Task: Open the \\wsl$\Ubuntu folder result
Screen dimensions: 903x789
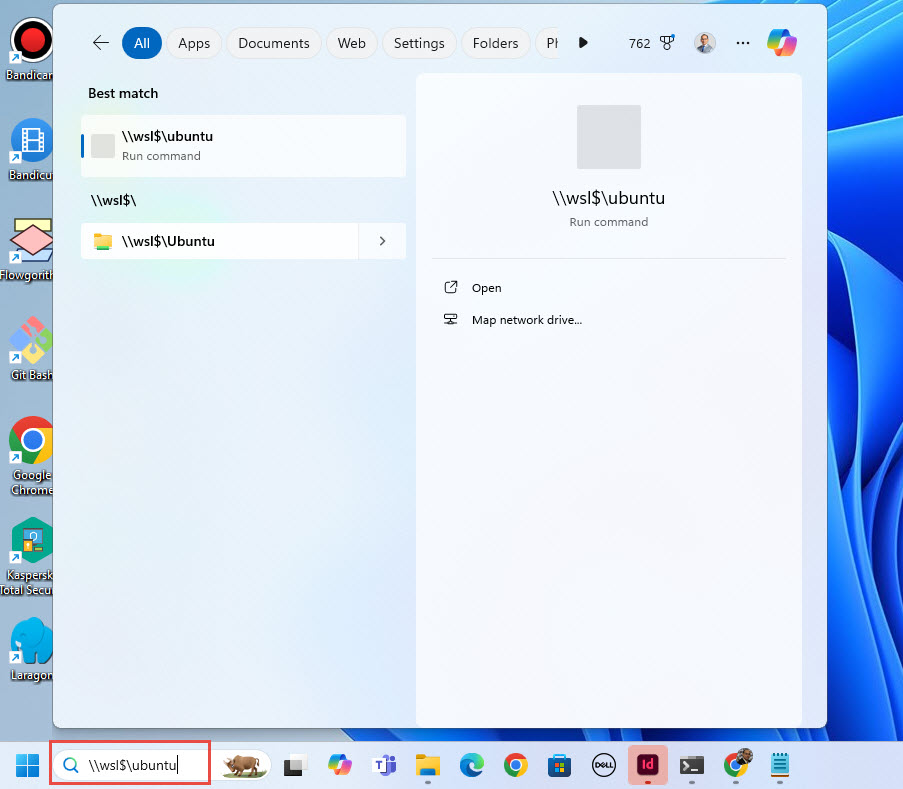Action: [x=219, y=241]
